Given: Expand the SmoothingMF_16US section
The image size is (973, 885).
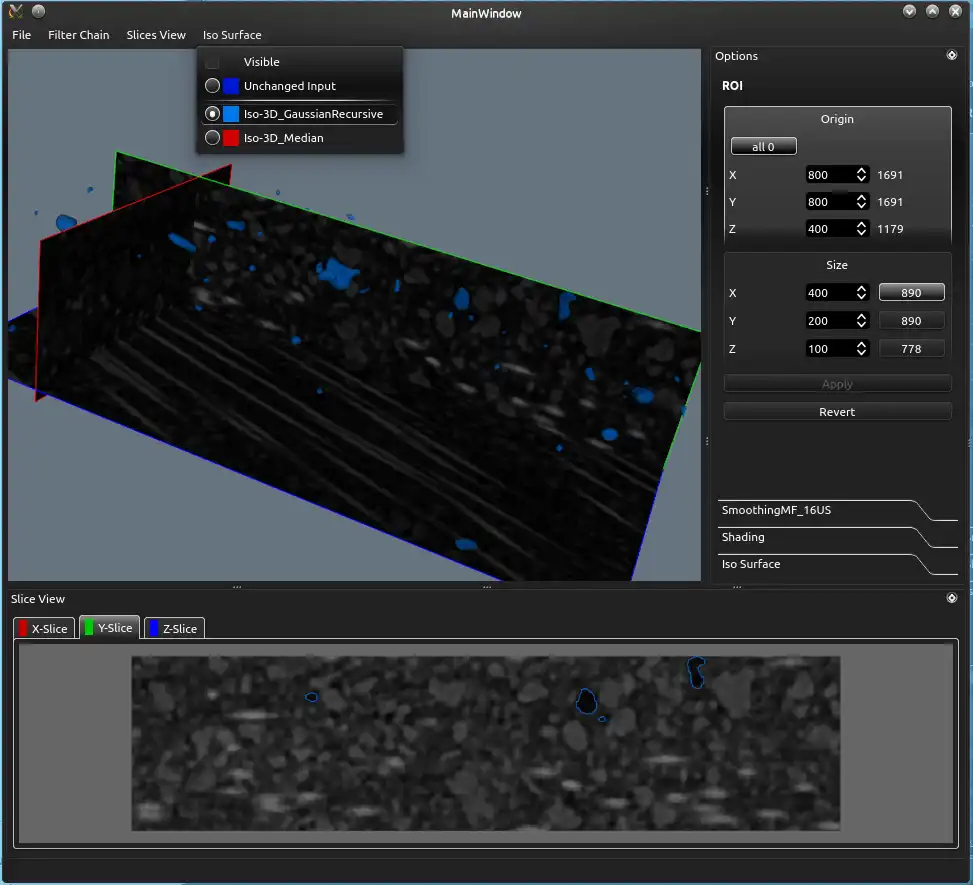Looking at the screenshot, I should point(776,510).
